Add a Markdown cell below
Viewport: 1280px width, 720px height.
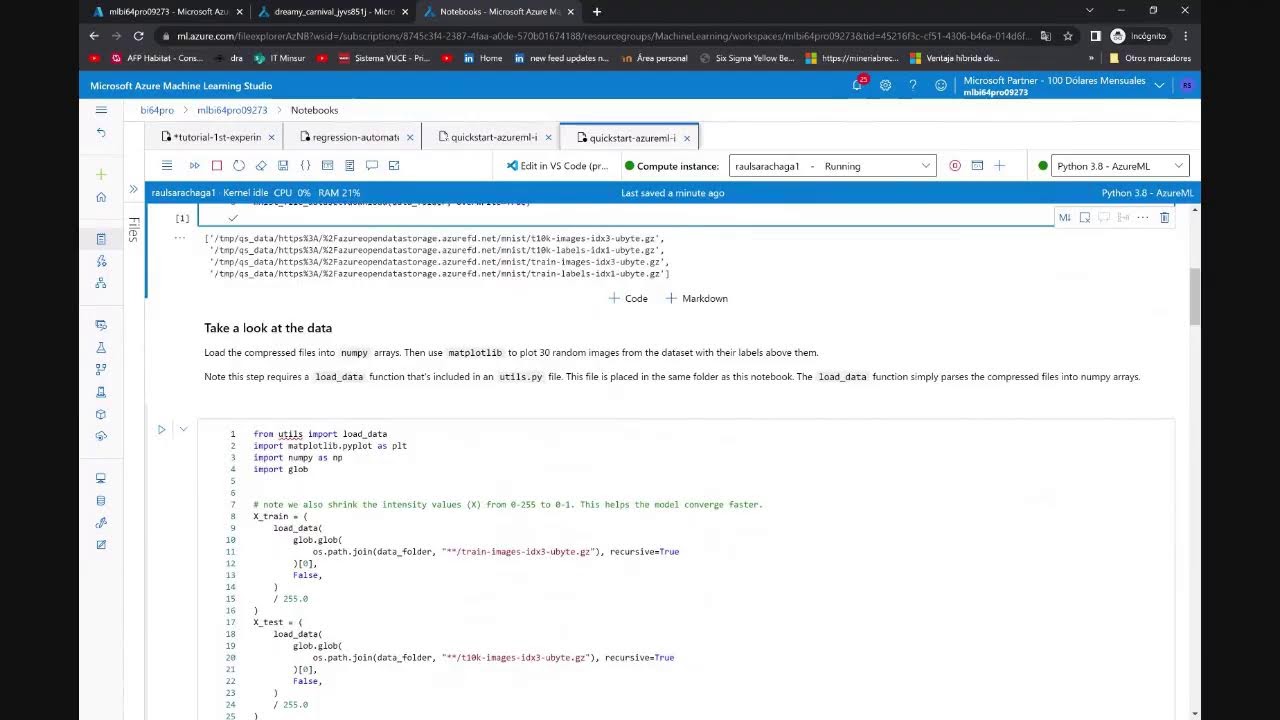coord(697,298)
